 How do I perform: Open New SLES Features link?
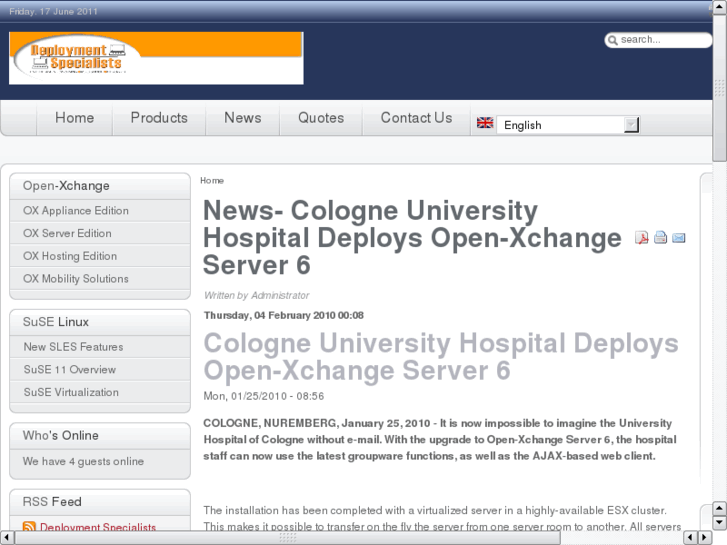coord(73,347)
